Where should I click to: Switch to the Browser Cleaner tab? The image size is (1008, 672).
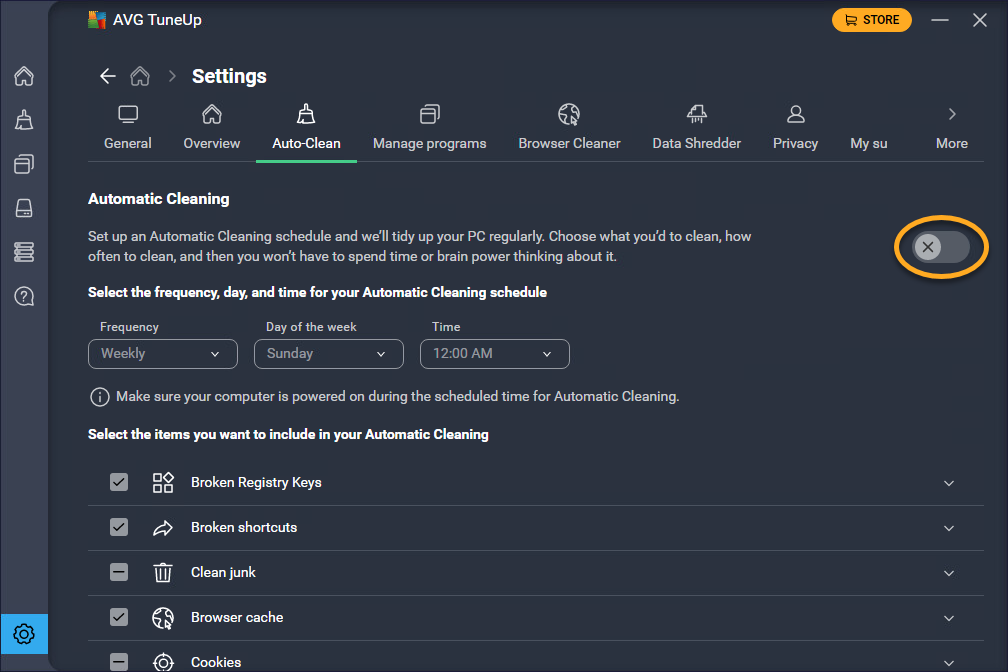(569, 128)
